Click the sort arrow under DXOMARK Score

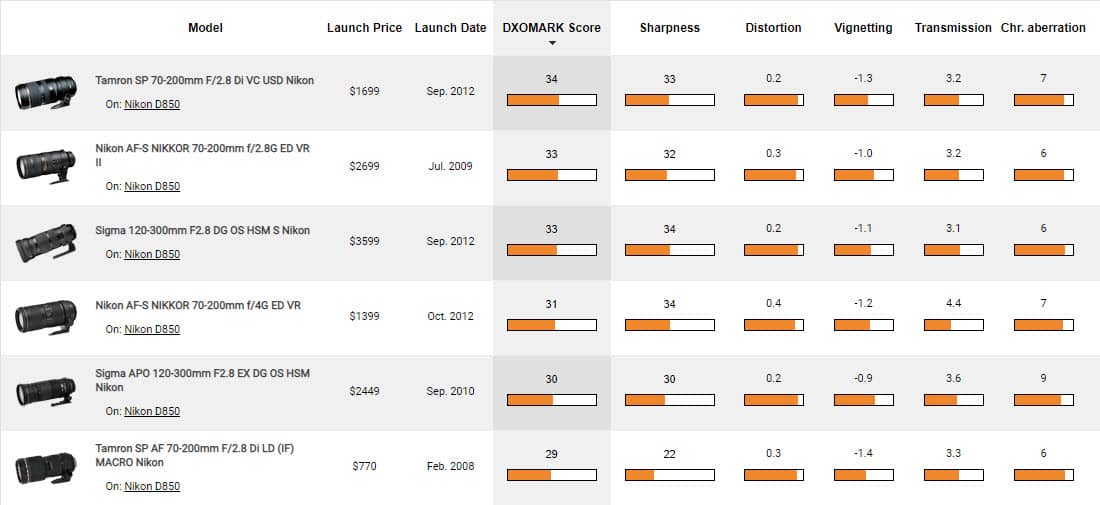coord(552,44)
